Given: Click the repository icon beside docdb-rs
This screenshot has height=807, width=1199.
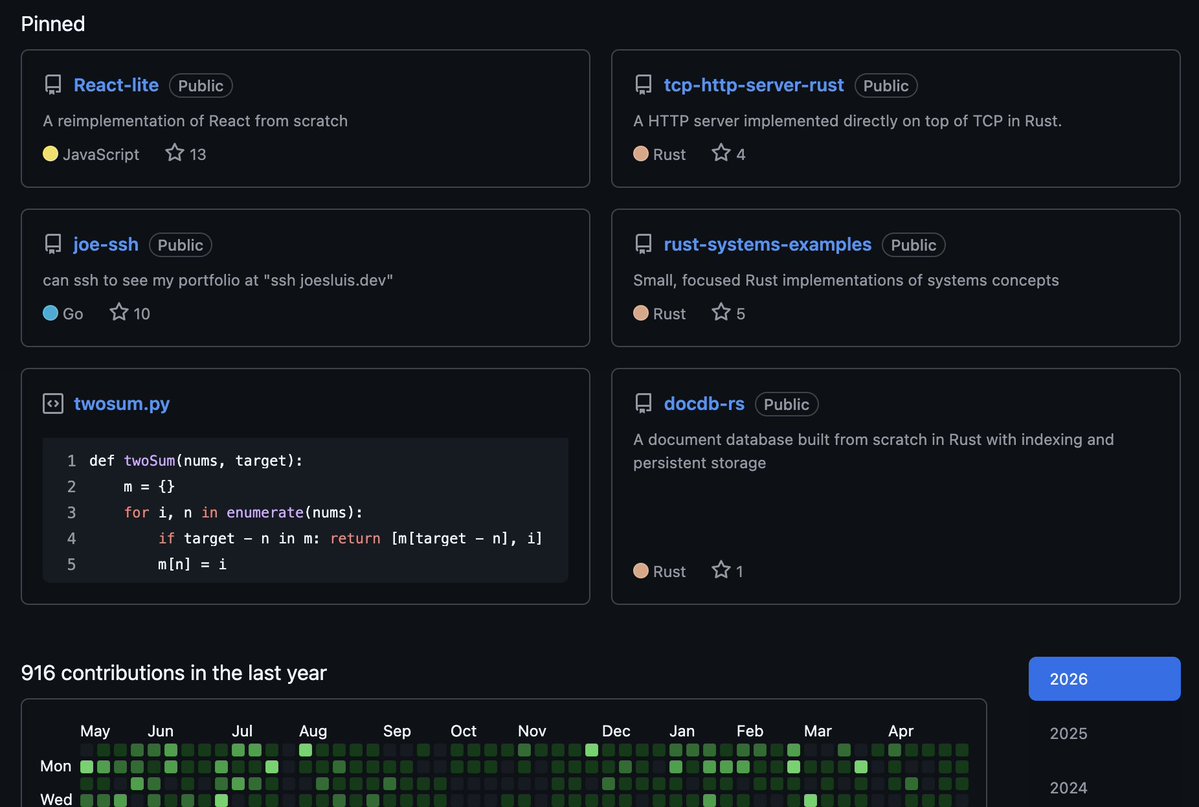Looking at the screenshot, I should coord(643,403).
